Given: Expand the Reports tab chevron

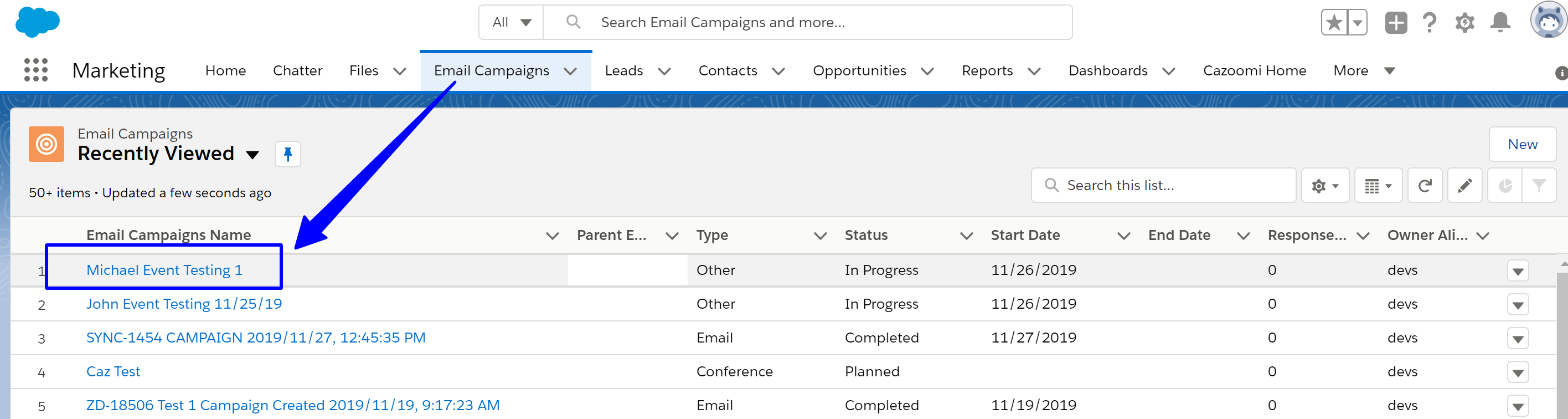Looking at the screenshot, I should tap(1034, 71).
